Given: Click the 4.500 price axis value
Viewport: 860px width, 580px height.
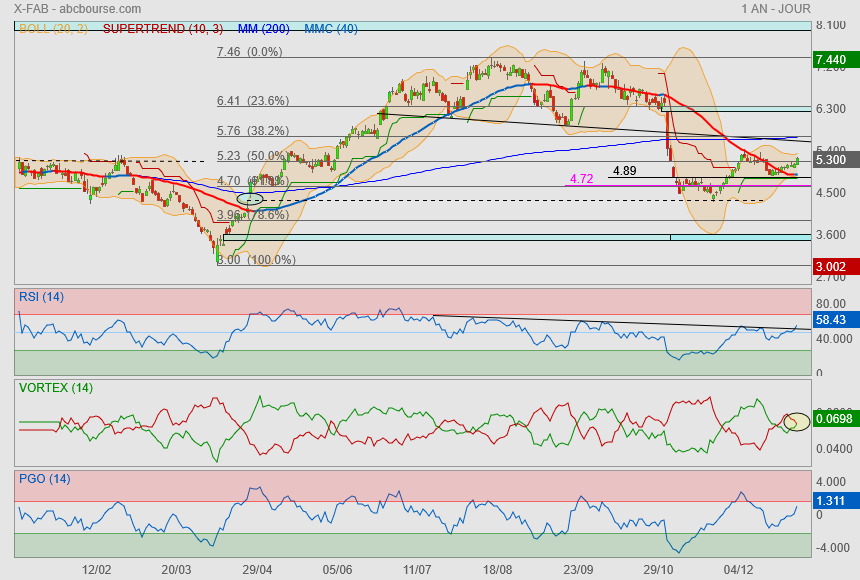Looking at the screenshot, I should (830, 193).
